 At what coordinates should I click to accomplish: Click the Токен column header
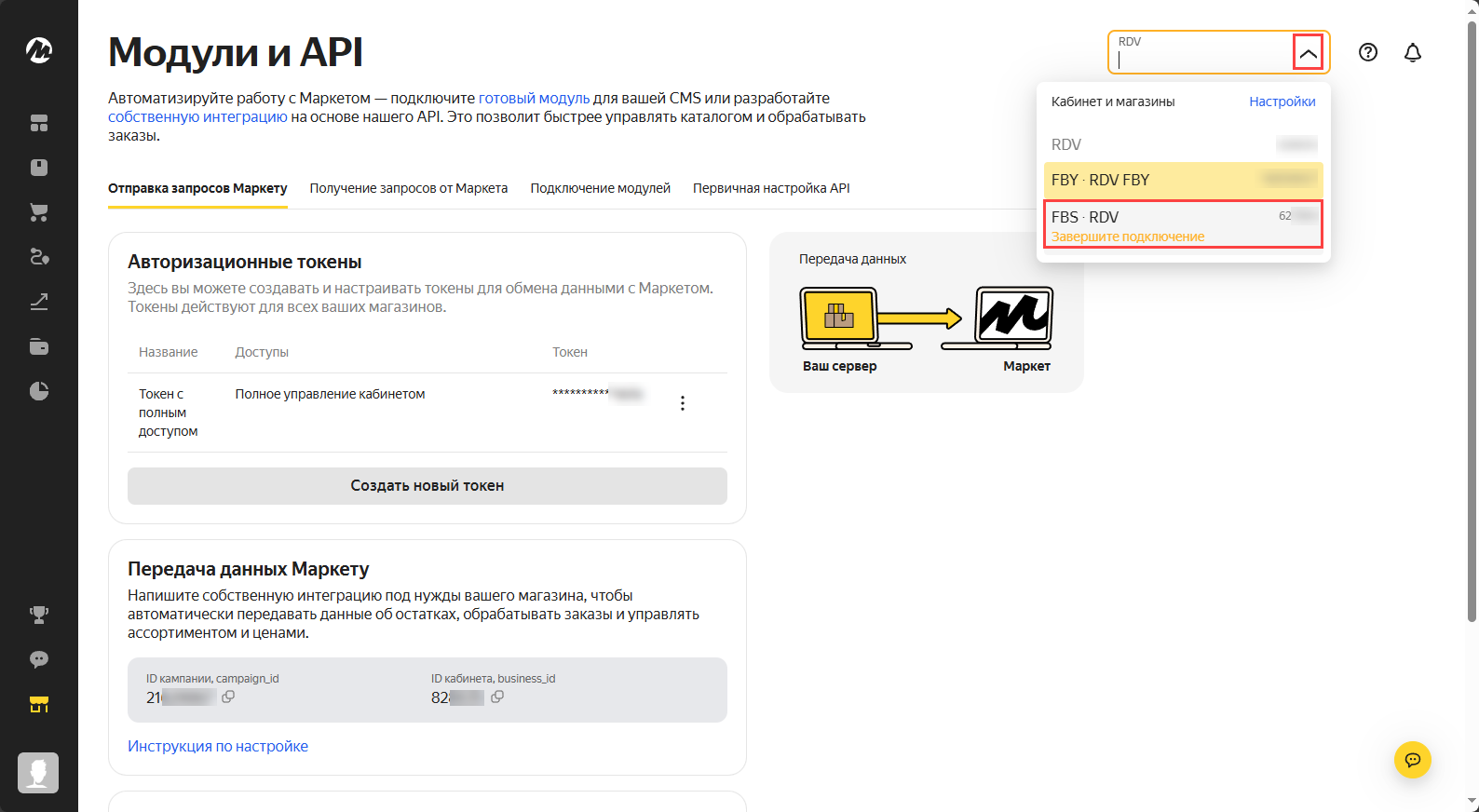click(x=570, y=352)
